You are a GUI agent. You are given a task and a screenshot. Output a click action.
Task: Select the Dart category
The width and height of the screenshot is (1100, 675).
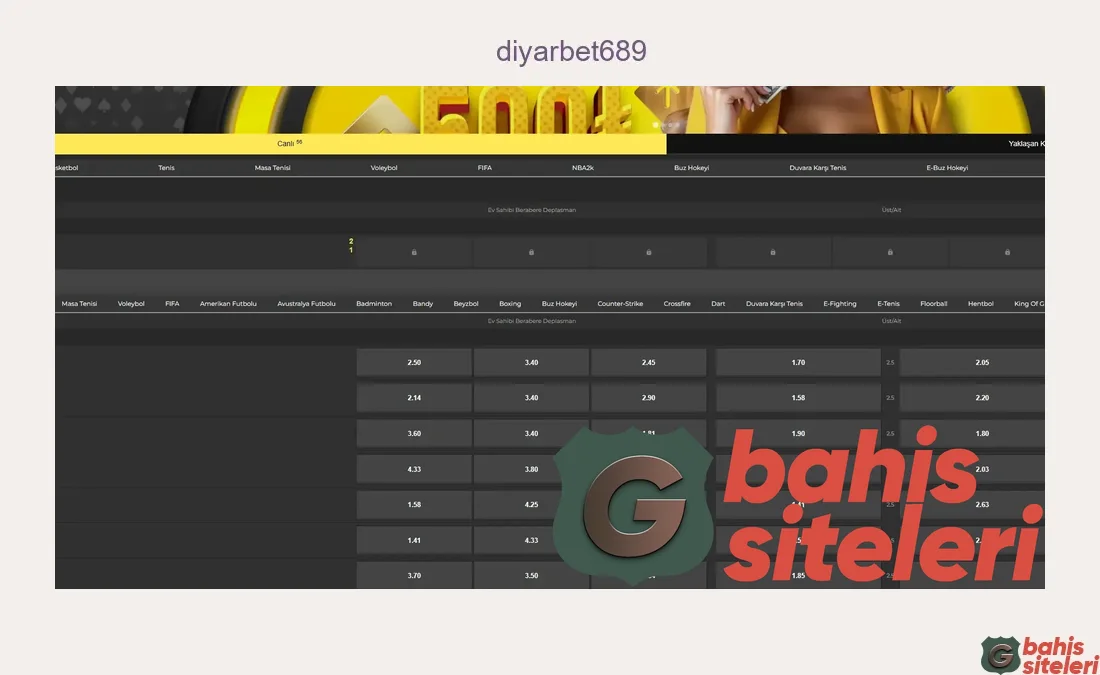[718, 303]
